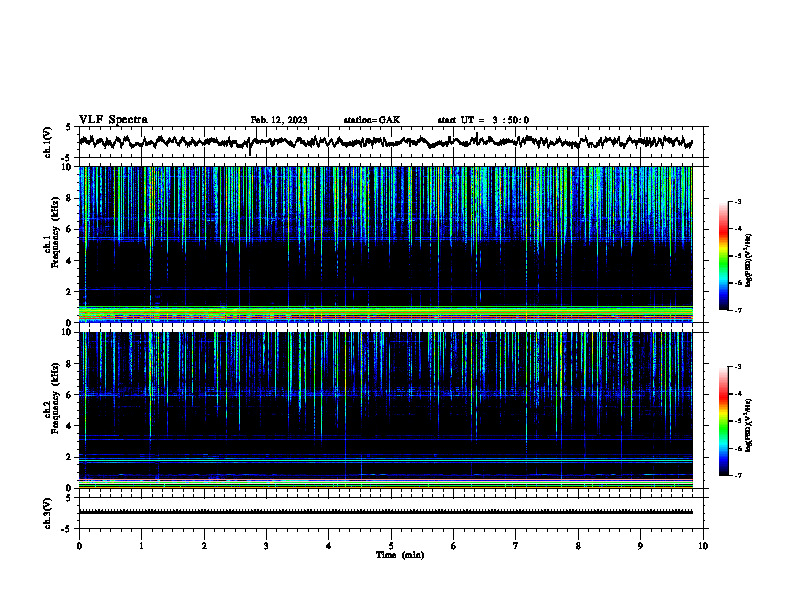Click the 5 minute tick label
Screen dimensions: 792x612
tap(391, 546)
